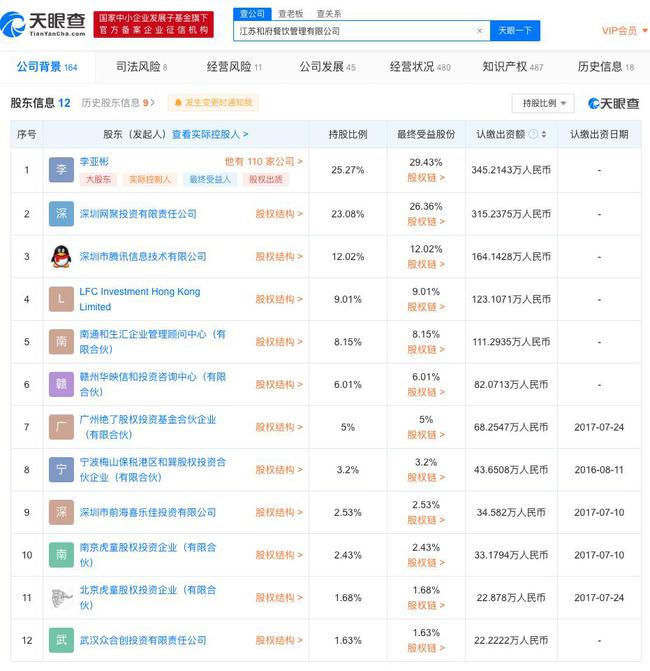Image resolution: width=650 pixels, height=671 pixels.
Task: Sort by 认缴出资额 using the sort arrows
Action: (544, 134)
